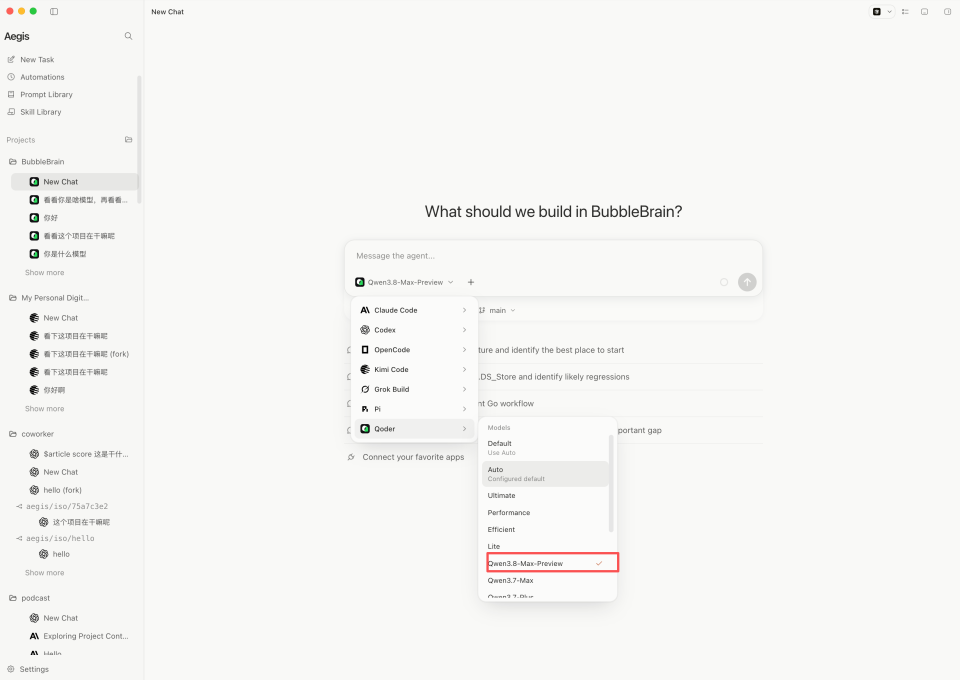The height and width of the screenshot is (680, 960).
Task: Add a new project folder icon
Action: [129, 140]
